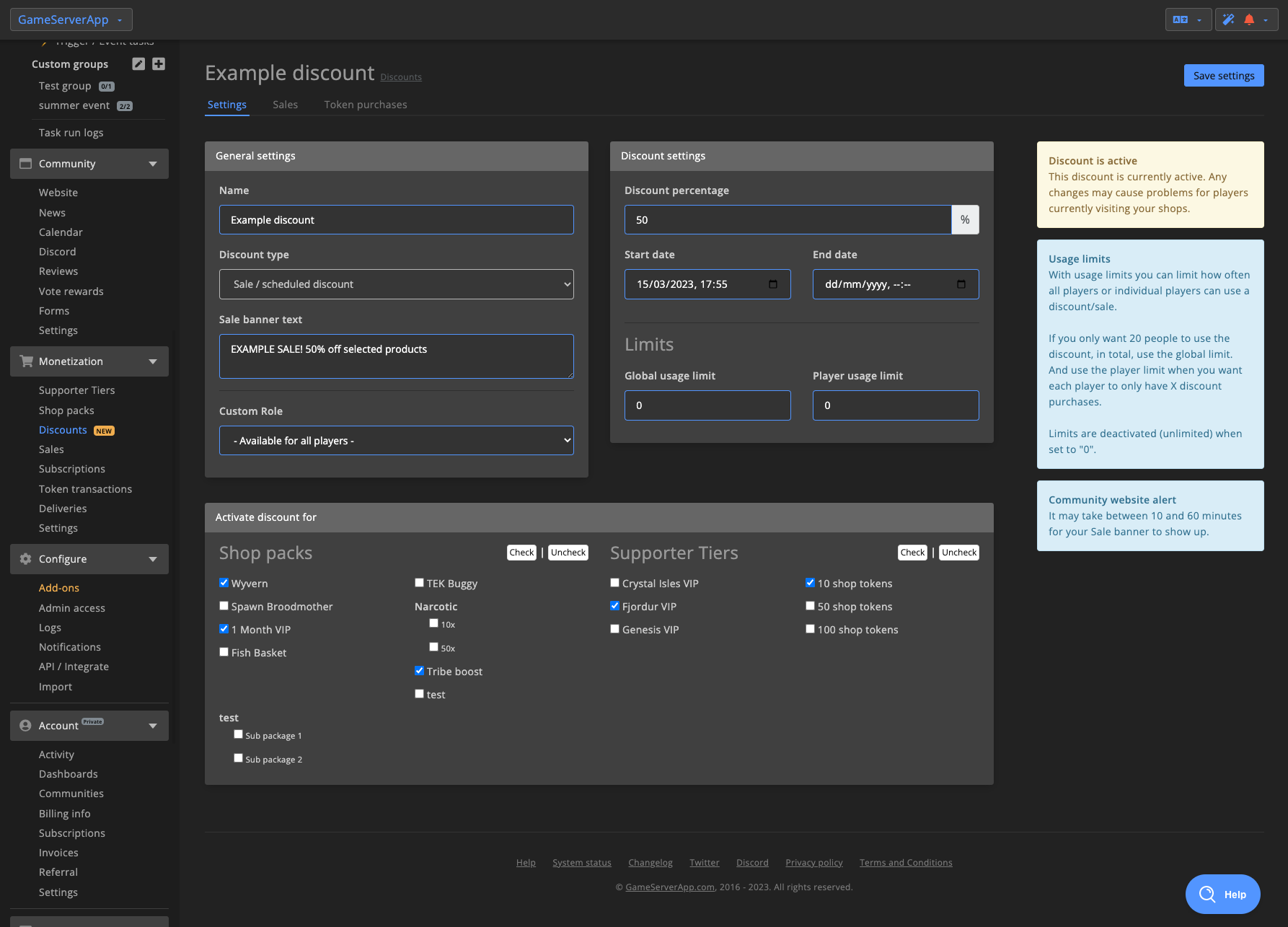Open the Changelog footer link
This screenshot has height=927, width=1288.
[x=650, y=863]
